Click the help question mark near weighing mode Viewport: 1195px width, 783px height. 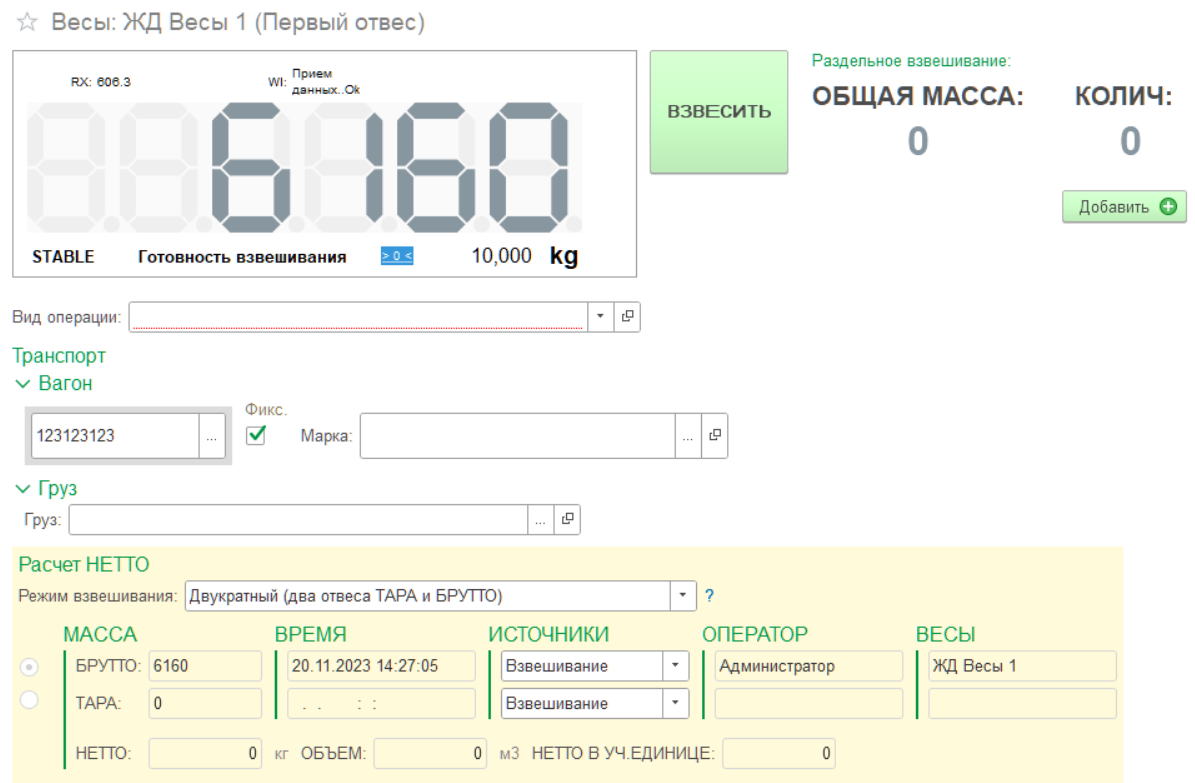tap(709, 596)
